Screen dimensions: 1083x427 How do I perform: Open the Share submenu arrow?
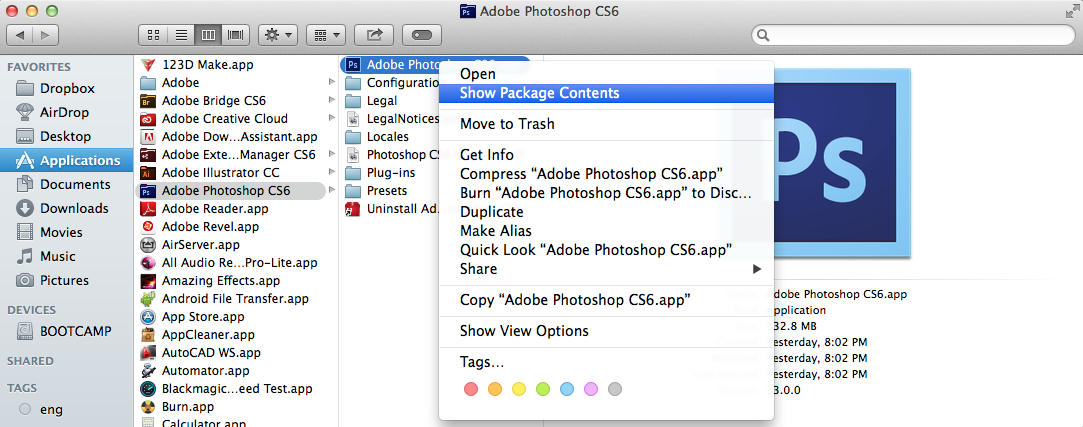click(x=757, y=269)
